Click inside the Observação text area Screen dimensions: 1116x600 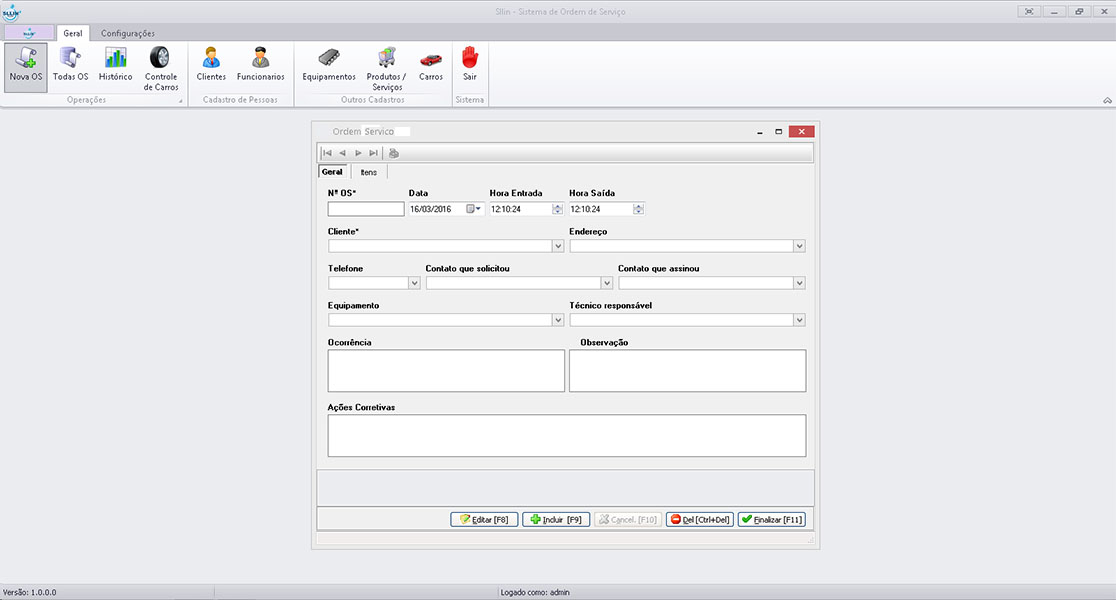pyautogui.click(x=688, y=370)
